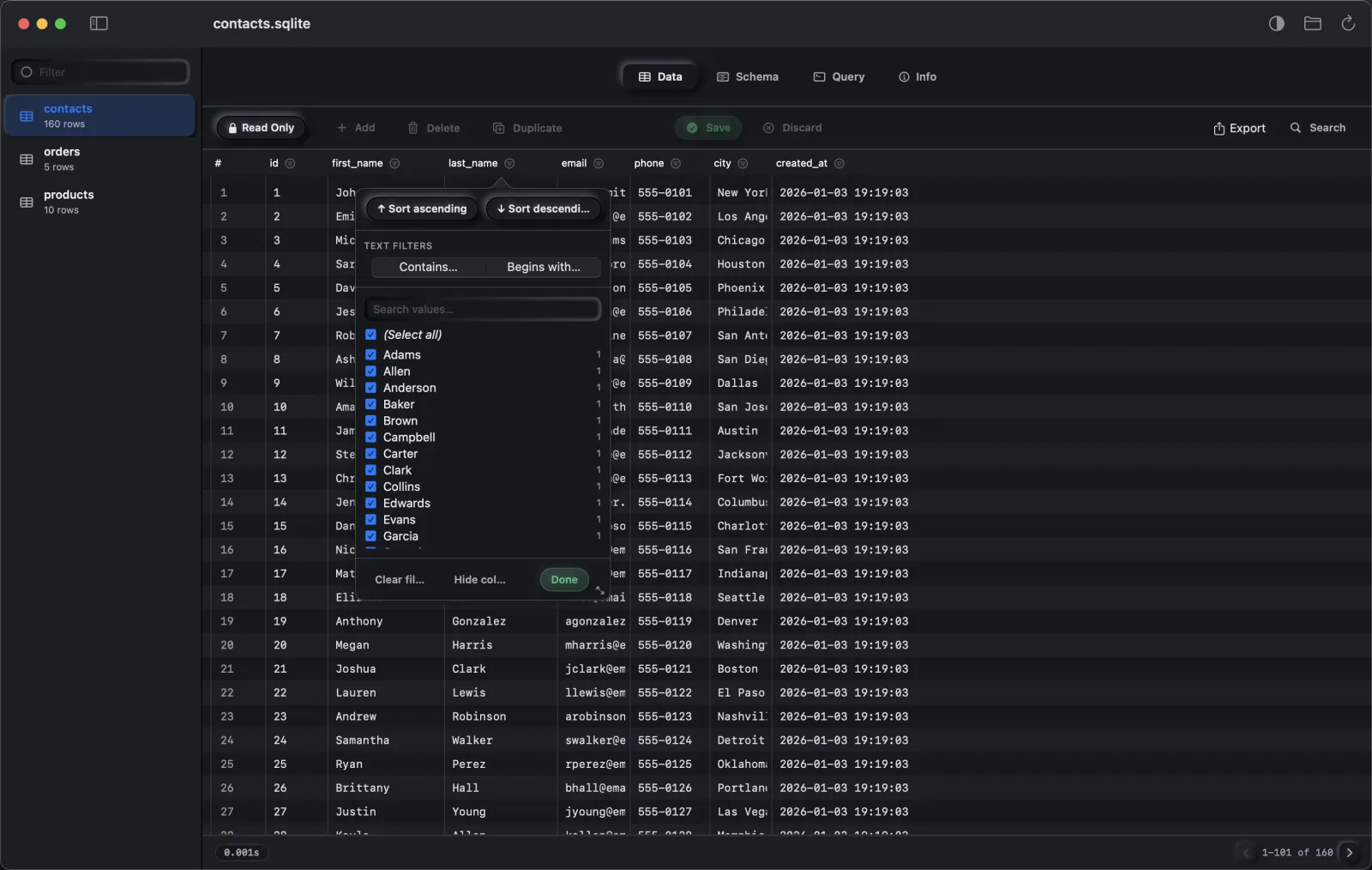Open the id column filter dropdown
Screen dimensions: 1372x870
pos(290,163)
